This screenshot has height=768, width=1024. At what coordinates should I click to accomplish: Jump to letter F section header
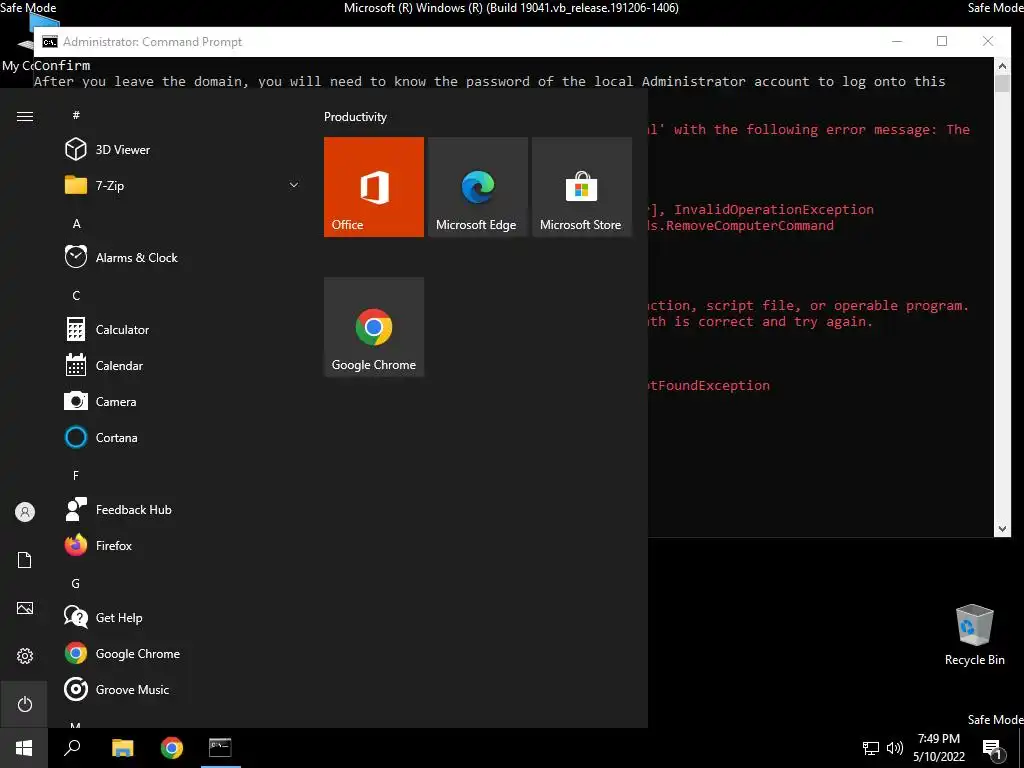click(x=76, y=475)
